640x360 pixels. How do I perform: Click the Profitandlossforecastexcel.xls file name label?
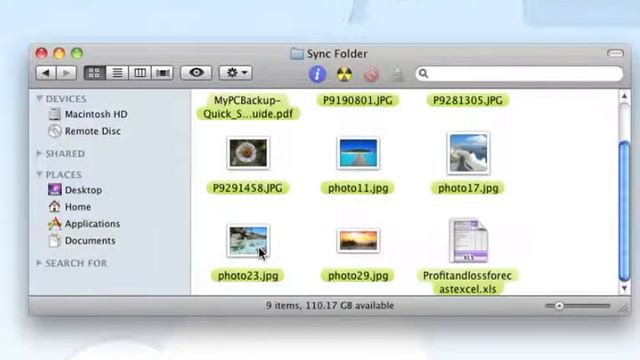[468, 282]
